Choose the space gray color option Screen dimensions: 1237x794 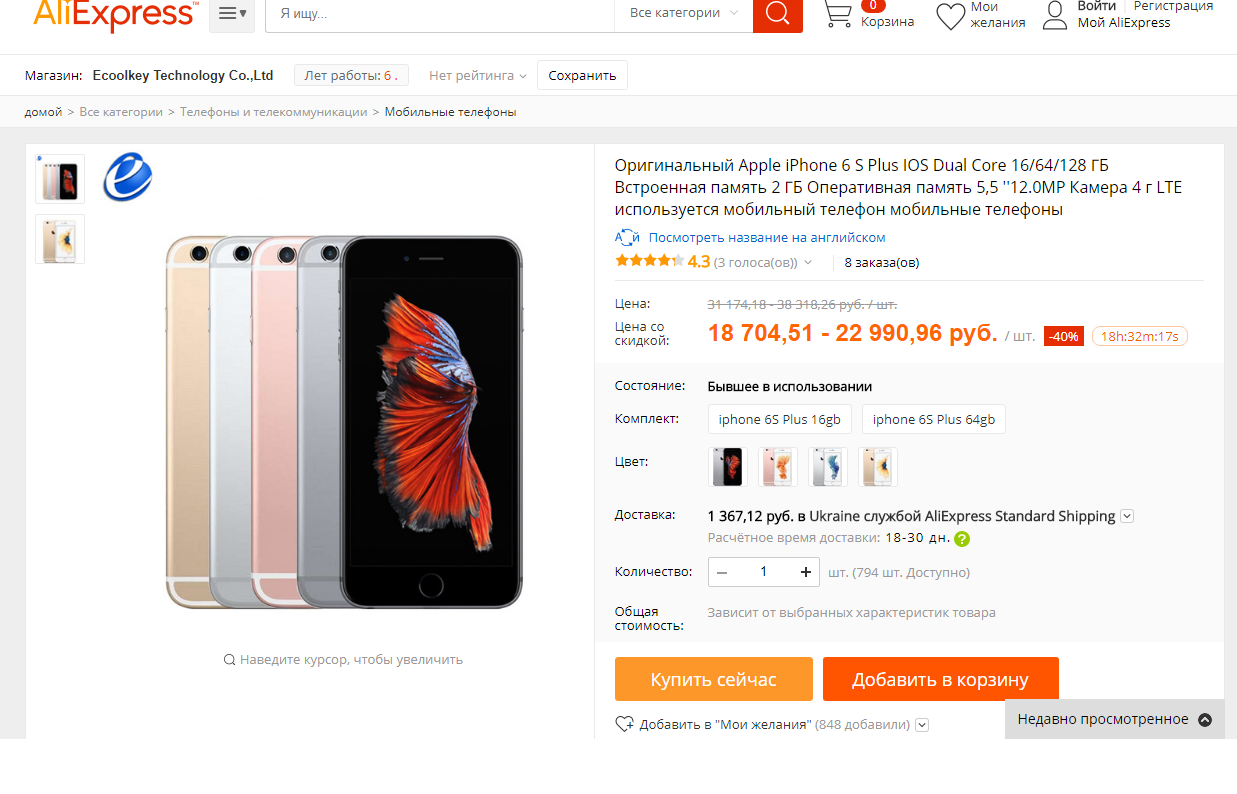coord(728,467)
